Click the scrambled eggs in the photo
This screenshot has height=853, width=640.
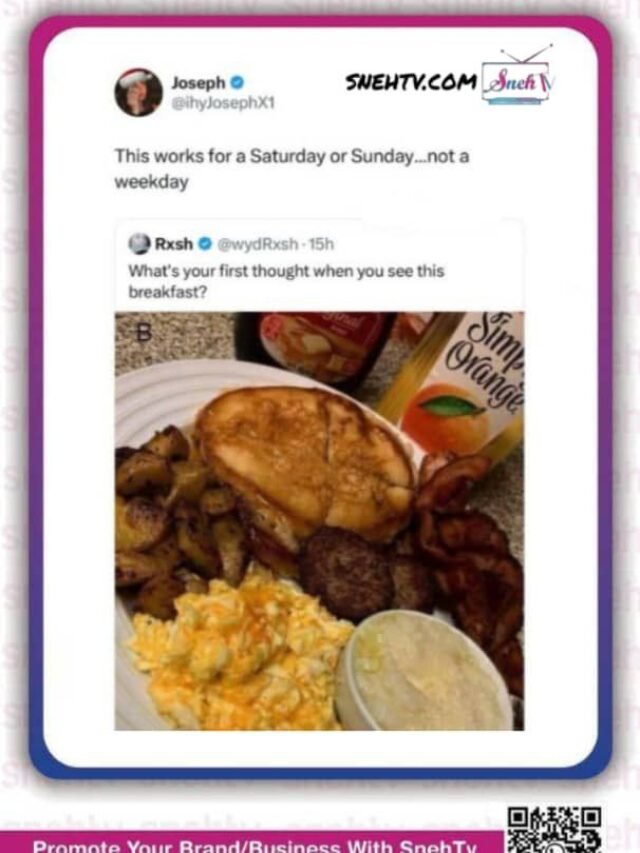239,650
